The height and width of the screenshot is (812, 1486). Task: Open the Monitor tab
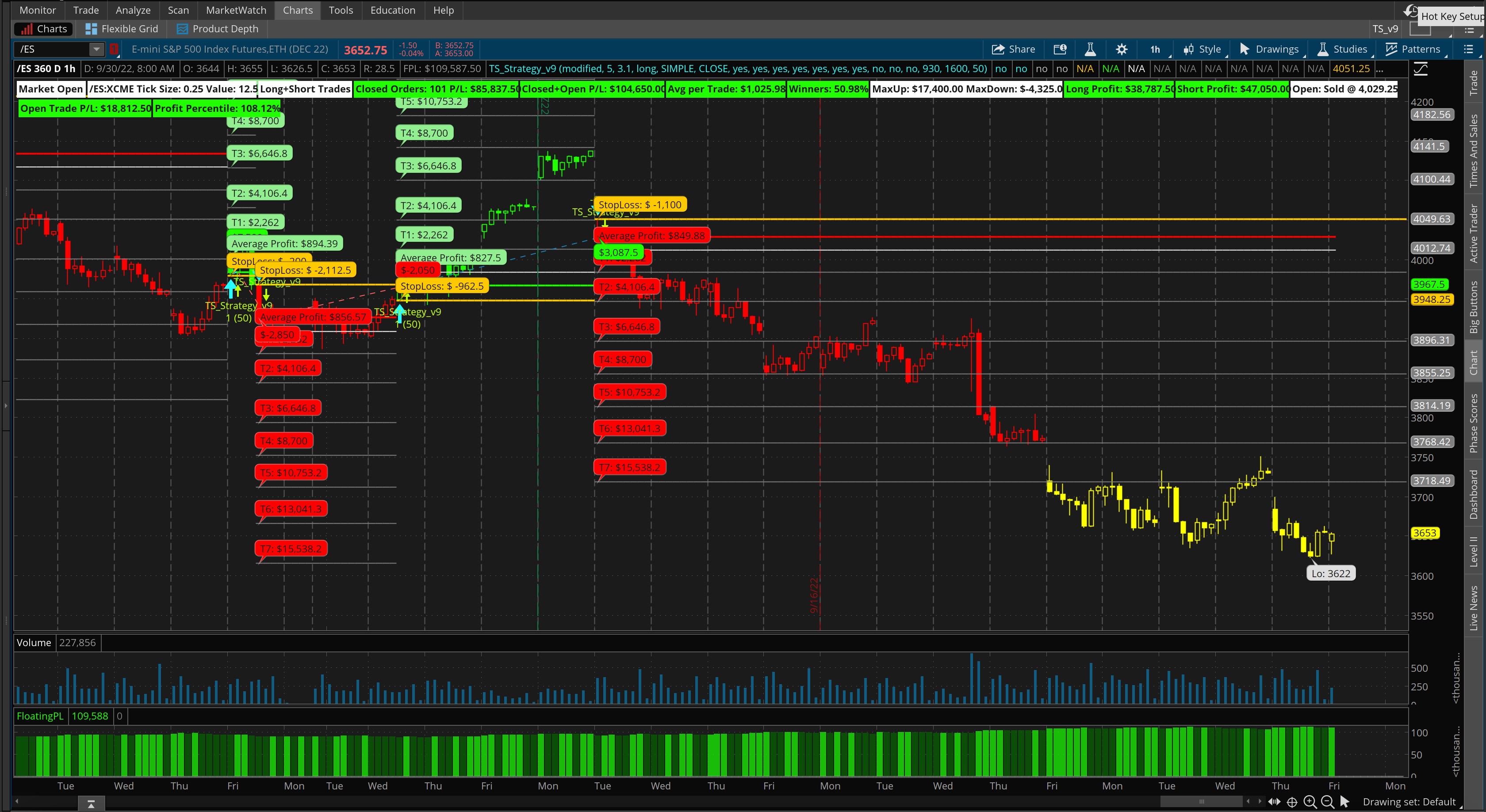pyautogui.click(x=38, y=10)
